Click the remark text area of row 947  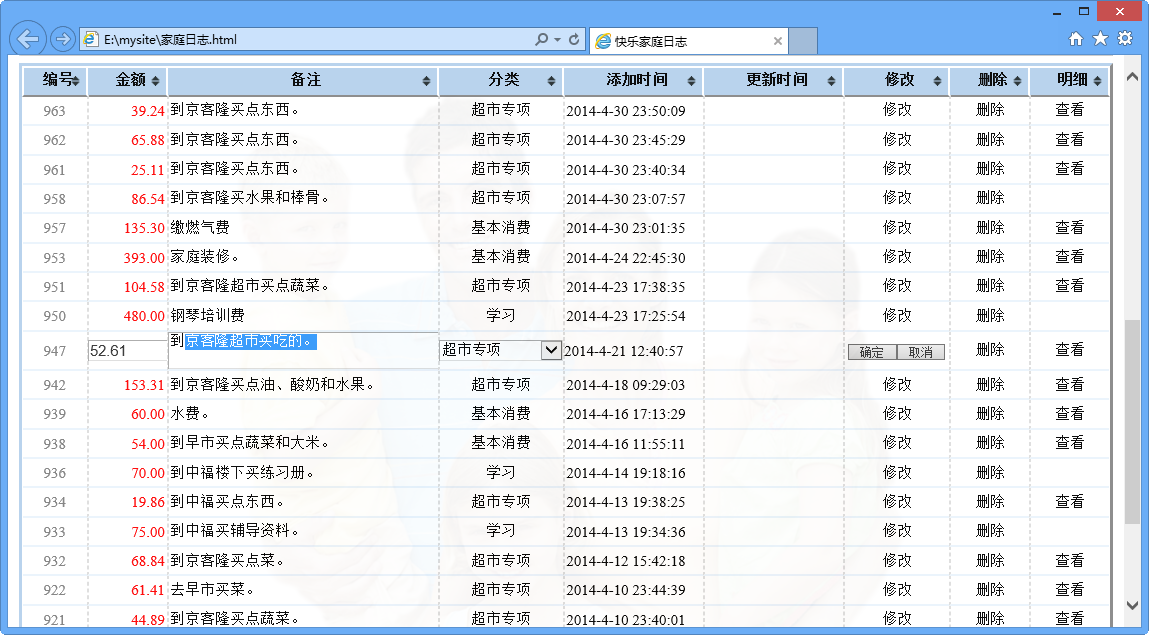(303, 350)
